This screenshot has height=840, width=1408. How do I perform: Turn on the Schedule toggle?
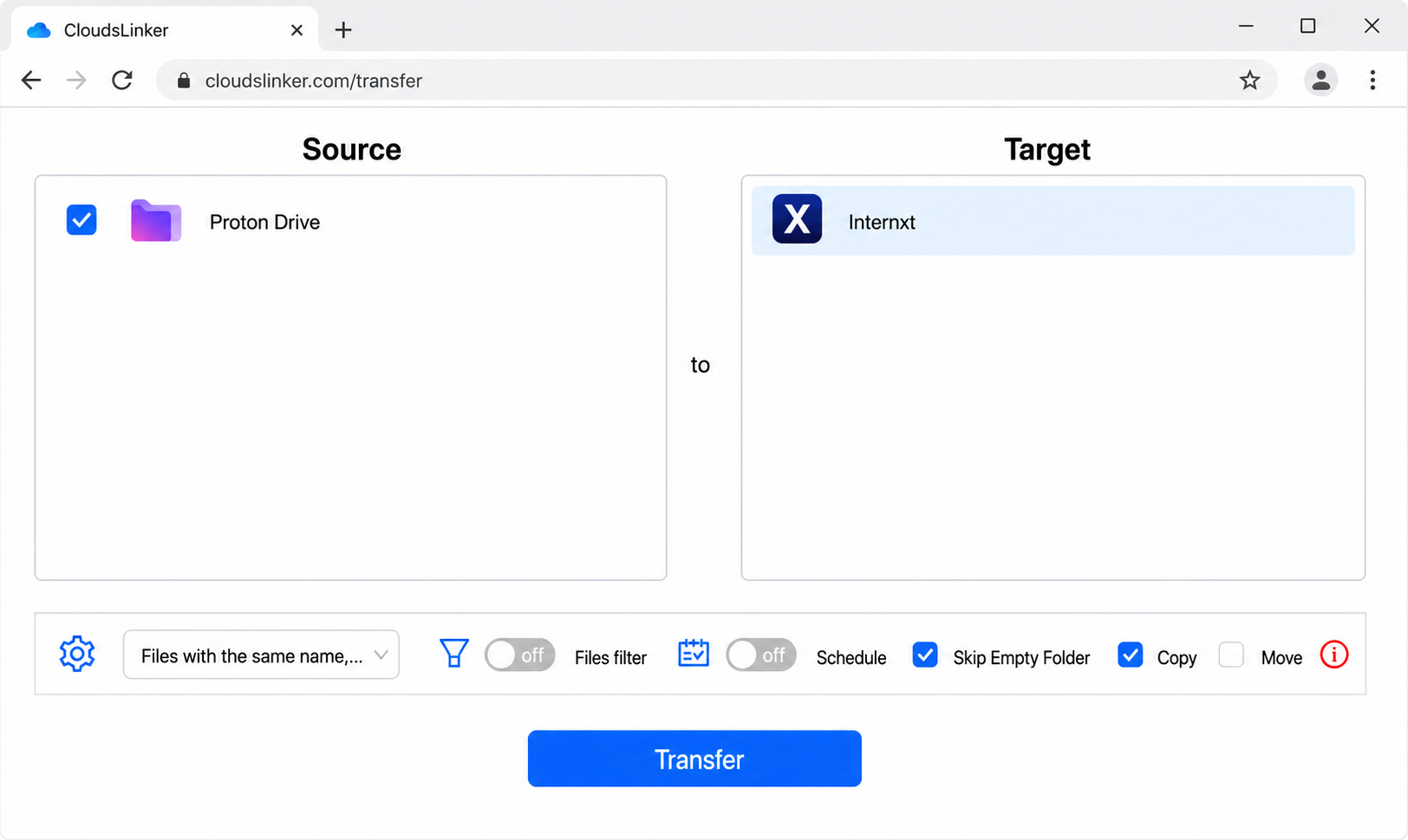761,655
